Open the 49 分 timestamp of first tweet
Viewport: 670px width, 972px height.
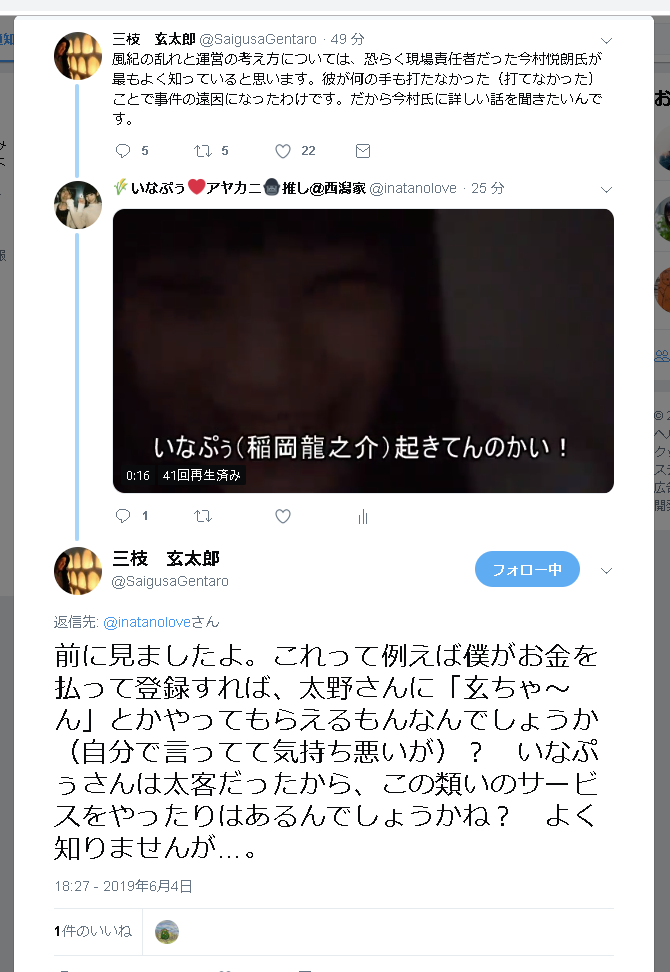(348, 39)
